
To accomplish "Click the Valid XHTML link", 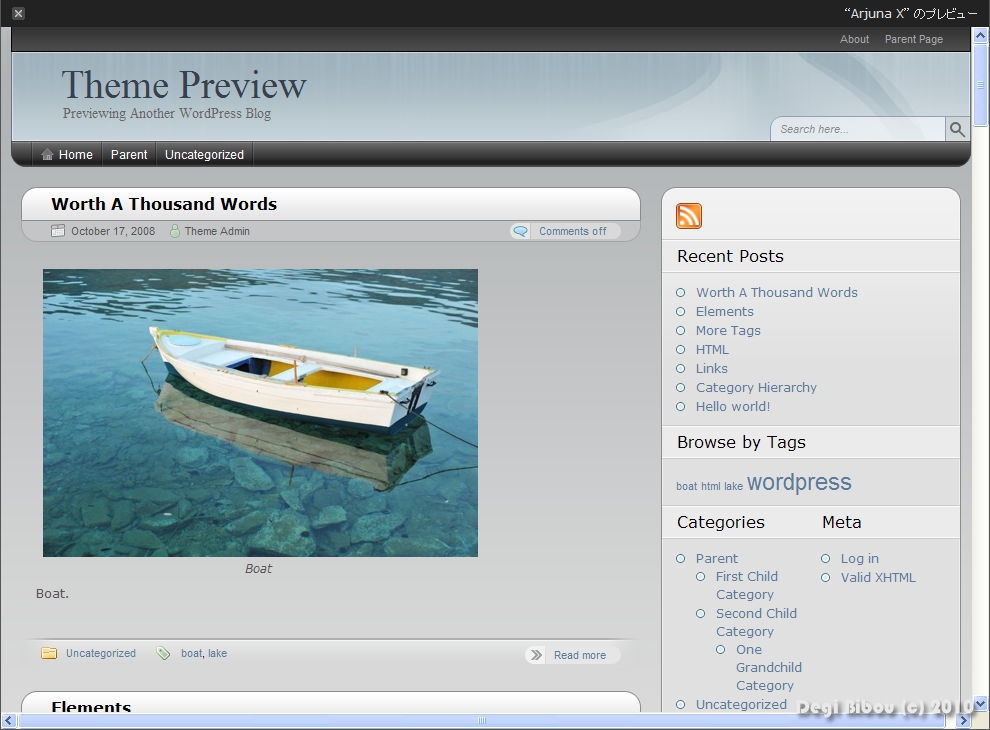I will tap(878, 577).
